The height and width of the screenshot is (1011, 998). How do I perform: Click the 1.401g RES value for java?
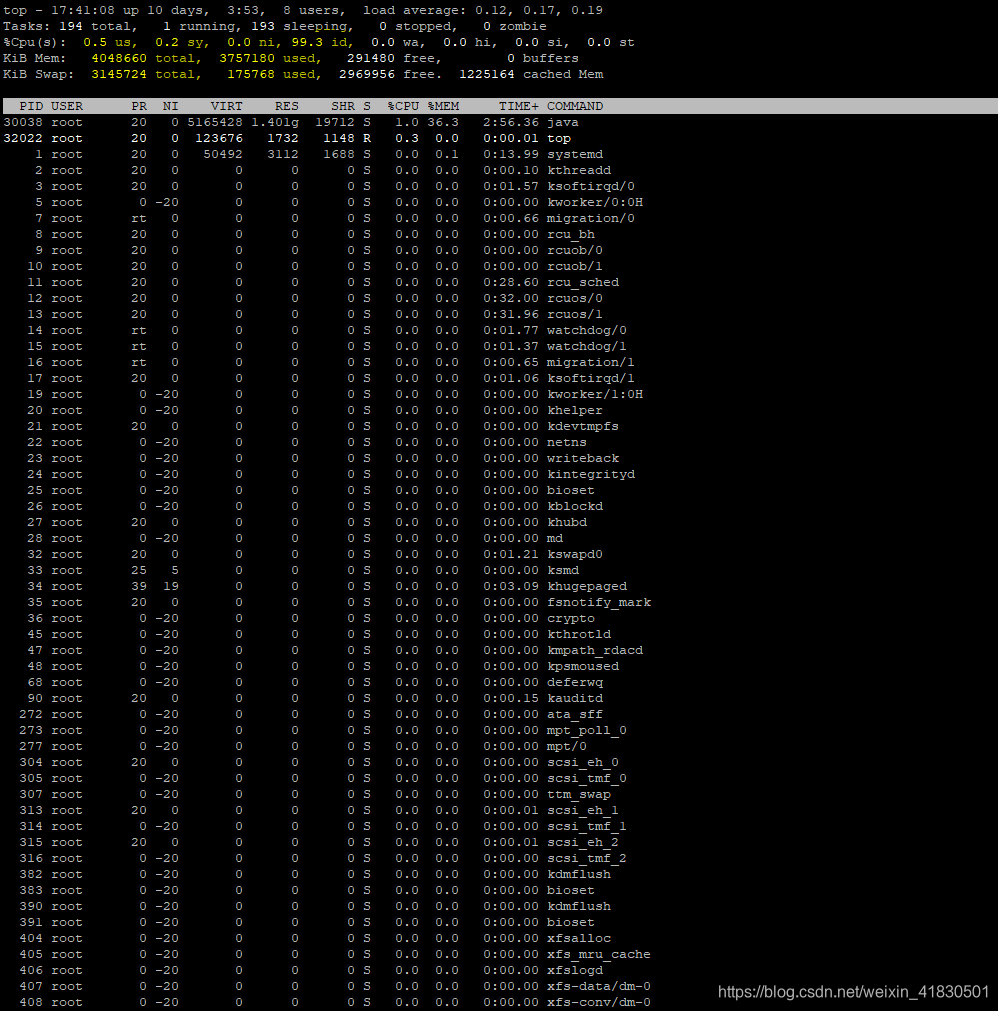(x=275, y=122)
